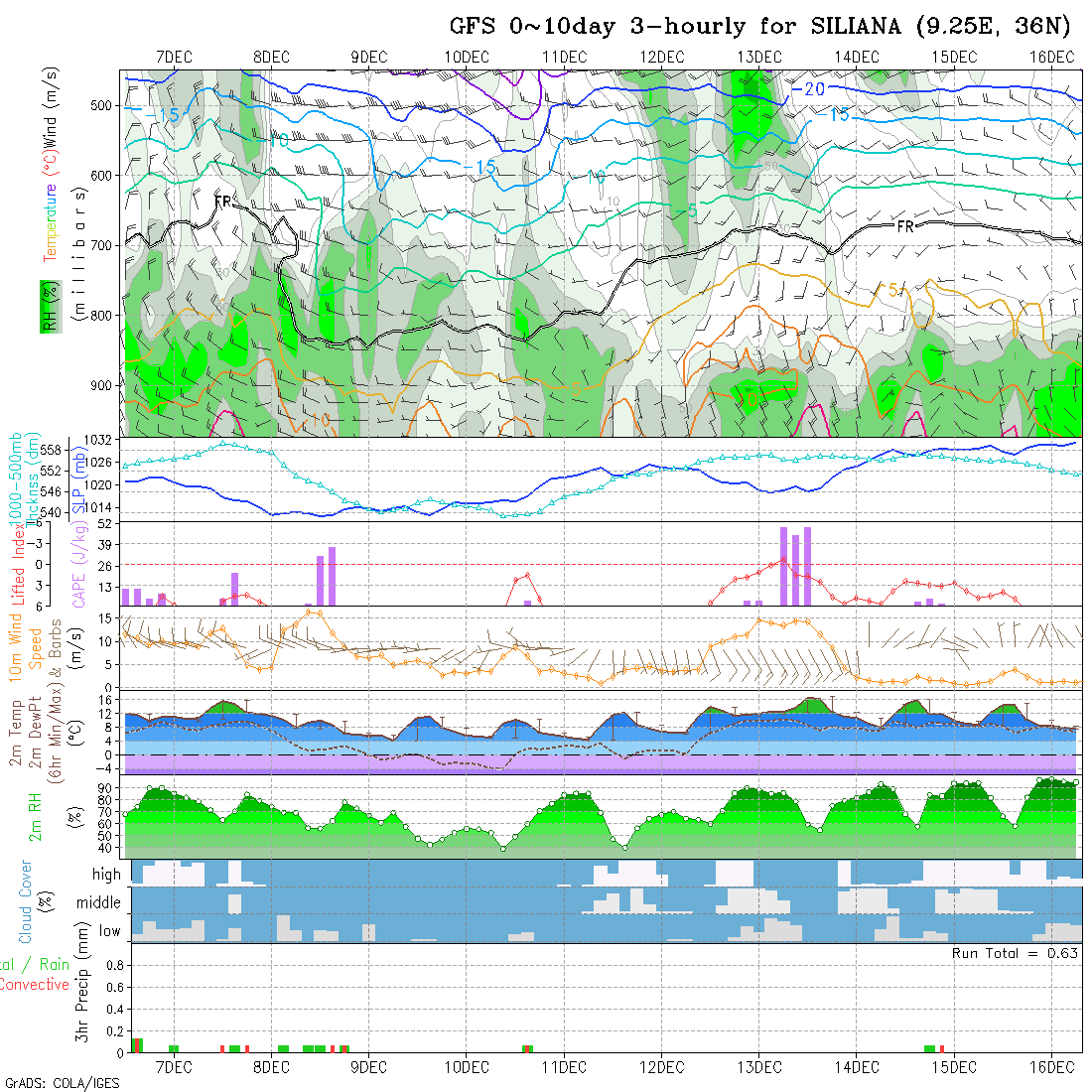
Task: Click the GrADS: COLA/IGES credit text
Action: (x=62, y=1083)
